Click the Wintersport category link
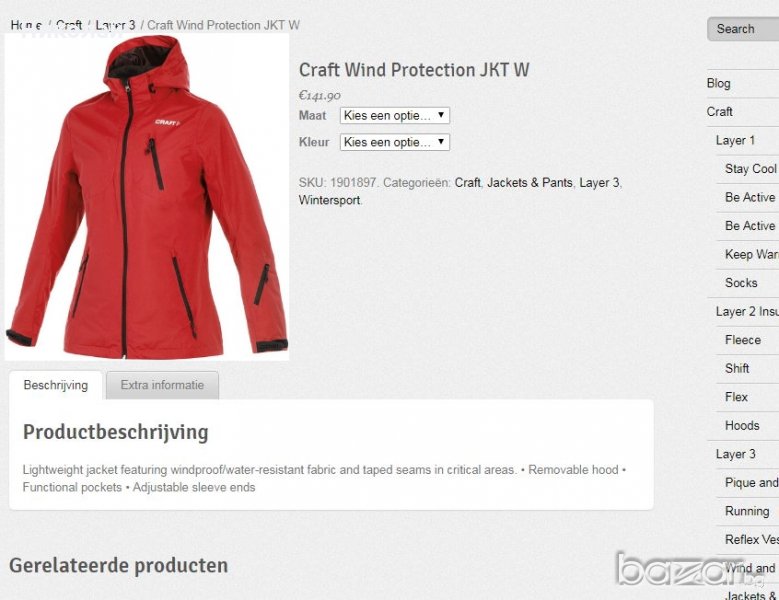This screenshot has height=600, width=779. pyautogui.click(x=329, y=201)
